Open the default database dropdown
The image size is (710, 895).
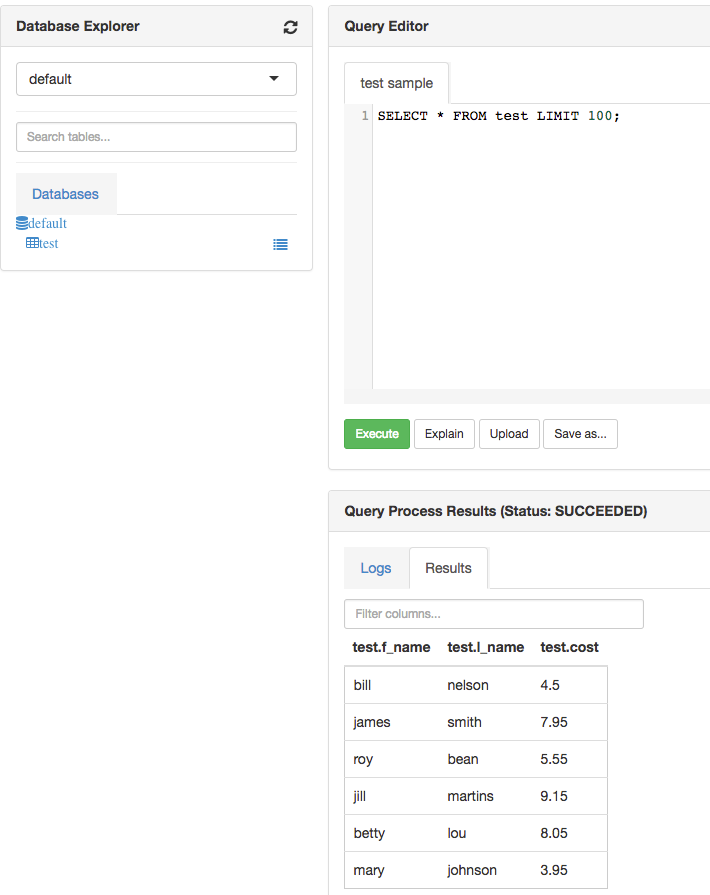point(156,79)
